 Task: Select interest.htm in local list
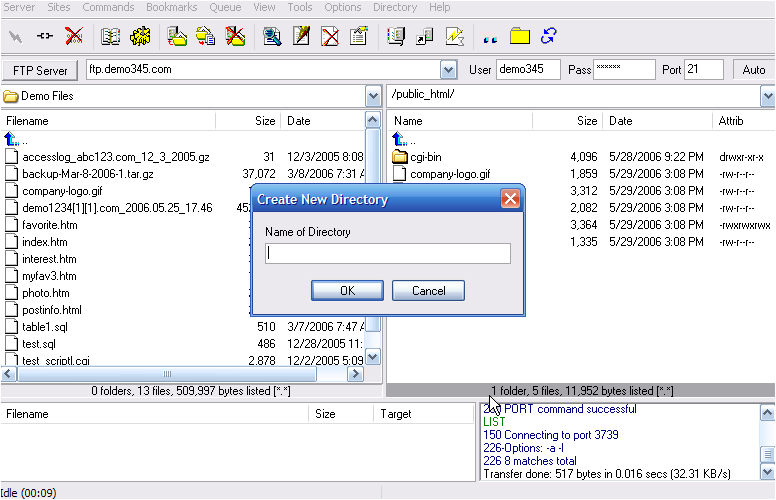[x=49, y=259]
